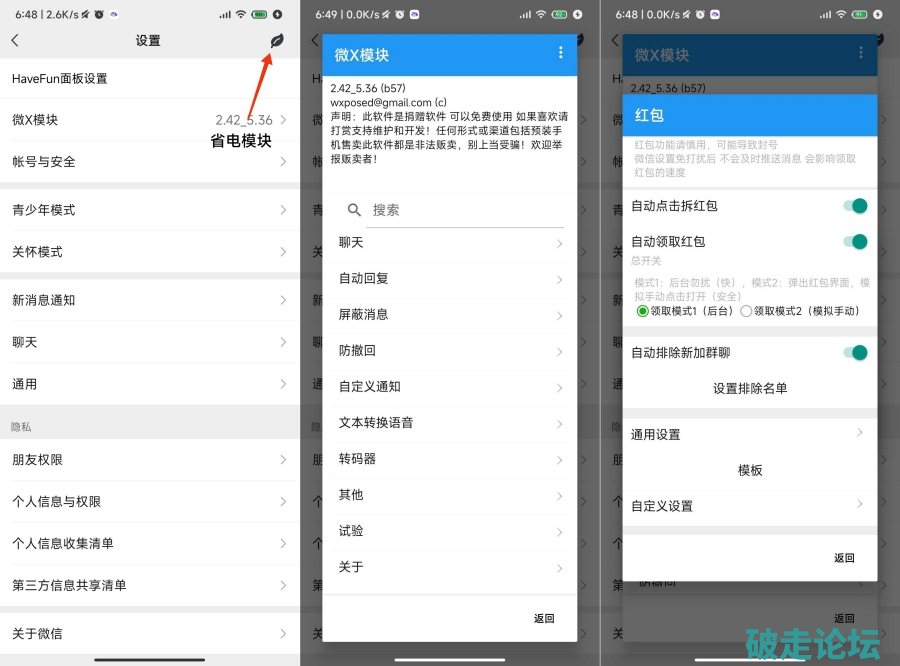Viewport: 900px width, 666px height.
Task: Open 自动回复 module entry
Action: [x=449, y=278]
